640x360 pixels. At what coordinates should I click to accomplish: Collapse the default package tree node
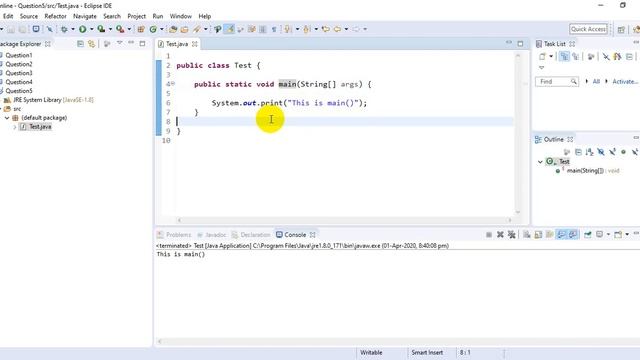(x=7, y=118)
